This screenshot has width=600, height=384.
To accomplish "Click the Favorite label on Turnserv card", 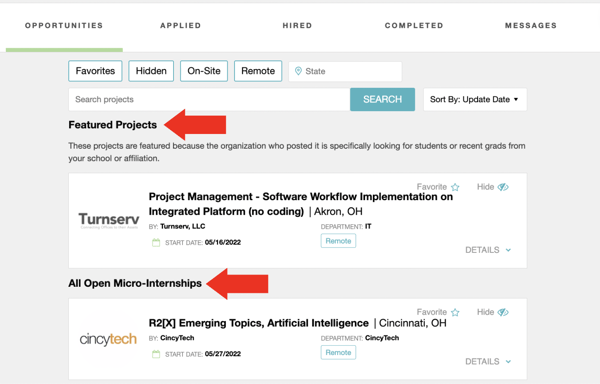I will 432,187.
